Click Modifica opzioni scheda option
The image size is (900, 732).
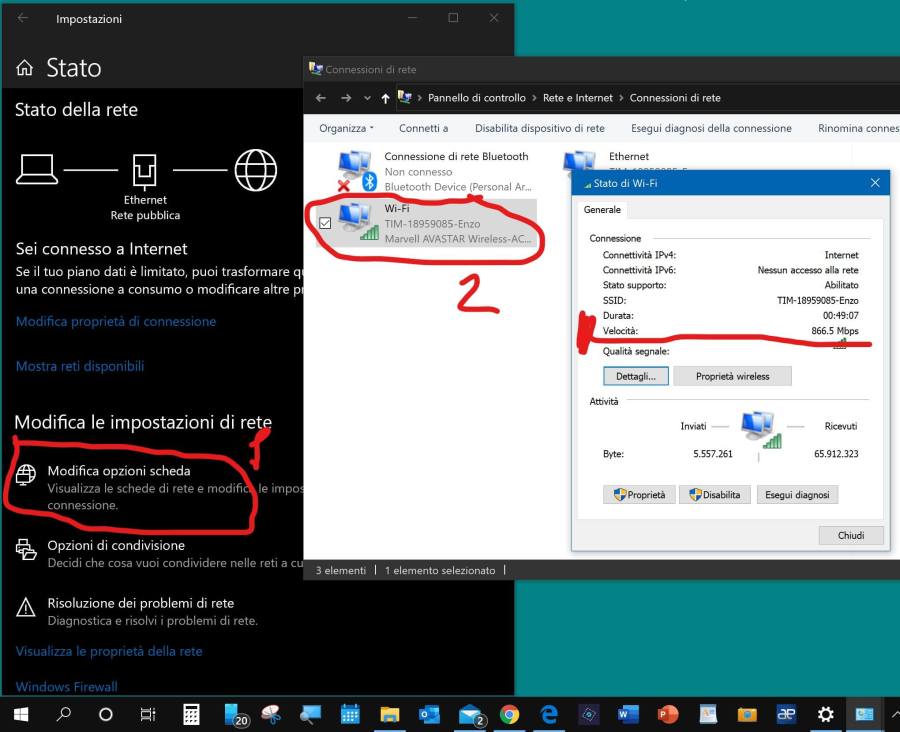[x=118, y=470]
